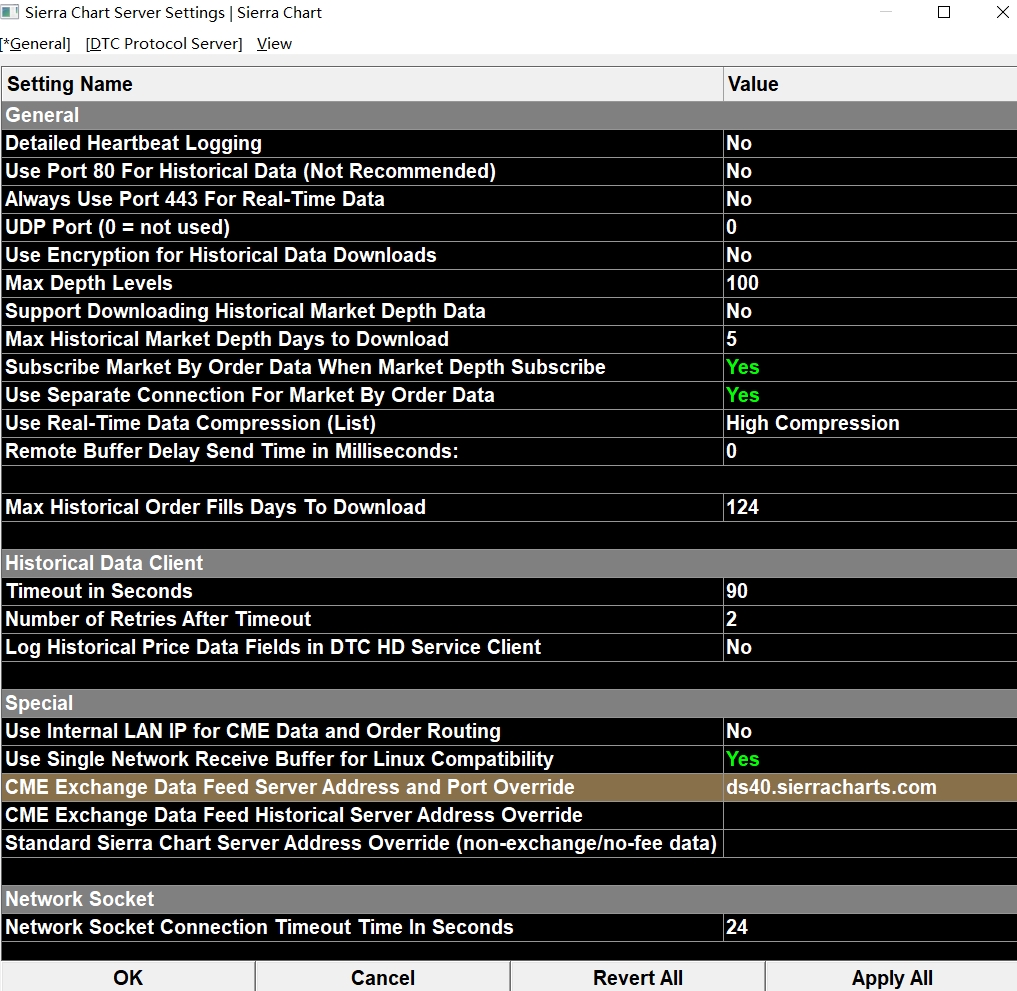Image resolution: width=1017 pixels, height=991 pixels.
Task: Select Remote Buffer Delay Send Time label
Action: [x=232, y=451]
